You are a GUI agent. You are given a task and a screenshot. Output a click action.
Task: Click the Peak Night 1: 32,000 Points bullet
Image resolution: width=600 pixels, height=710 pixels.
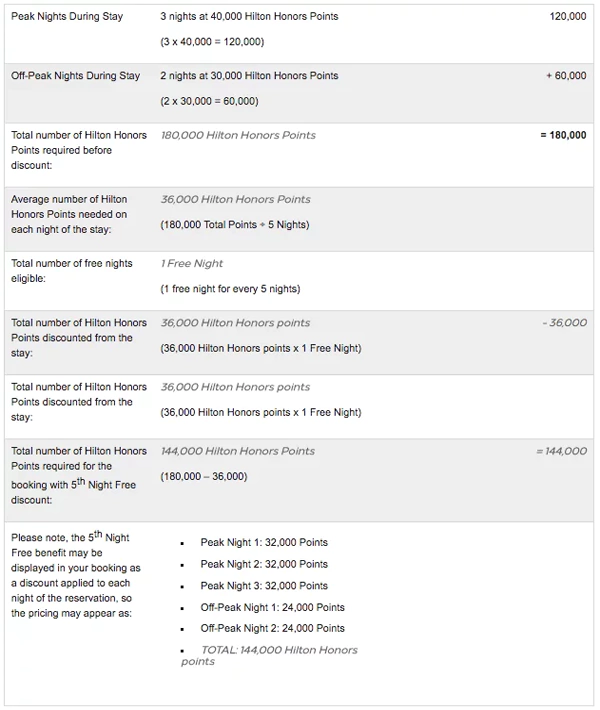coord(264,543)
